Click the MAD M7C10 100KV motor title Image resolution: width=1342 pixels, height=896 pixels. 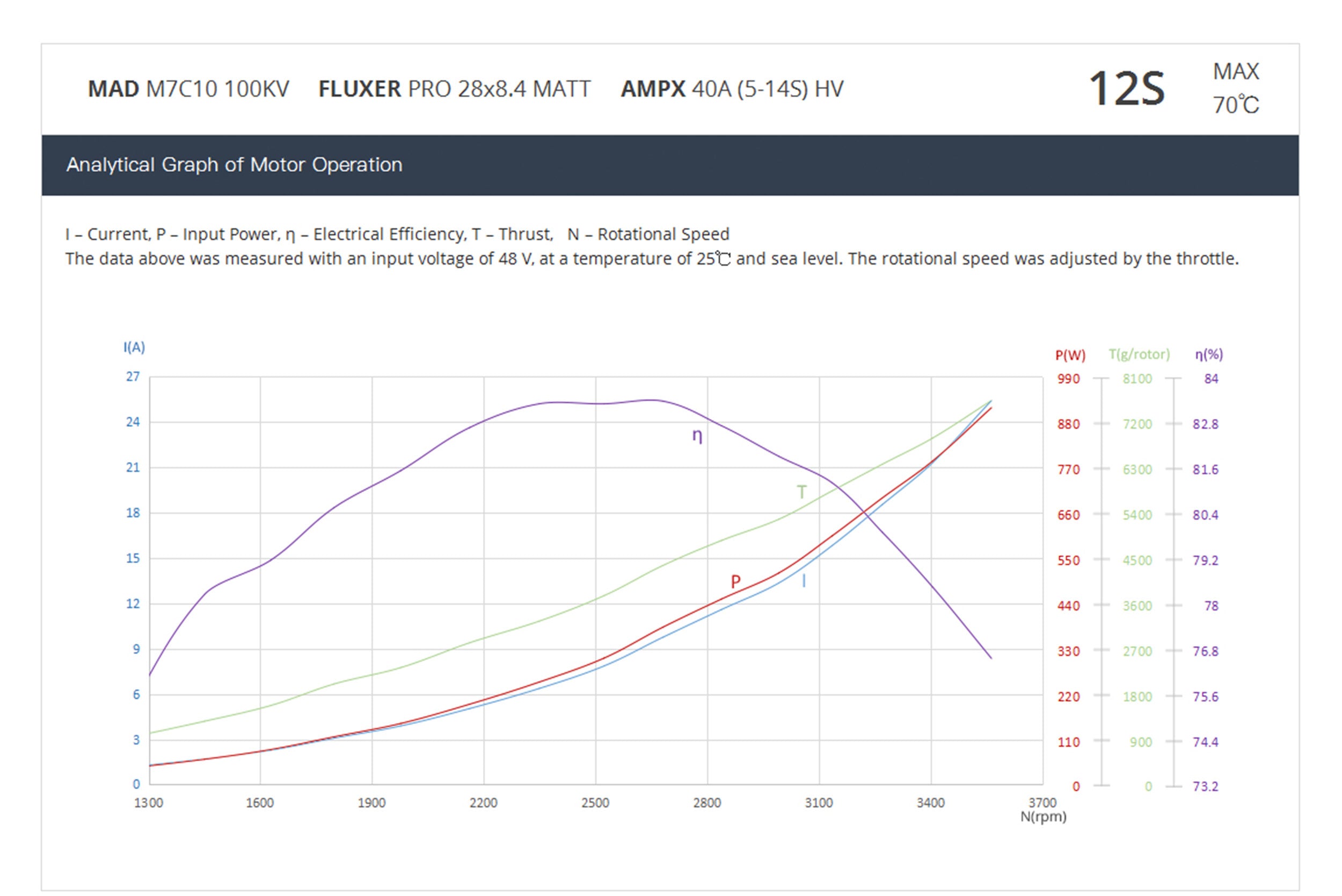click(x=188, y=89)
